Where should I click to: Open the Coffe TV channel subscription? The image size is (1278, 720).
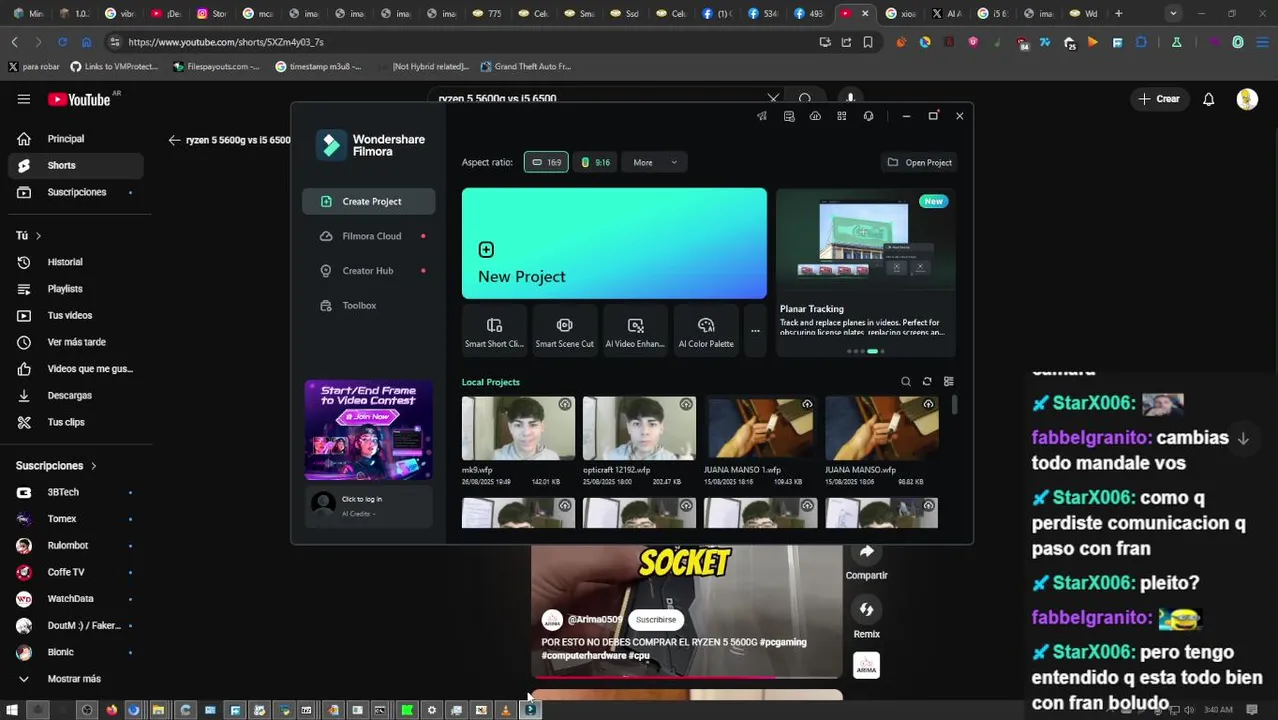tap(75, 572)
